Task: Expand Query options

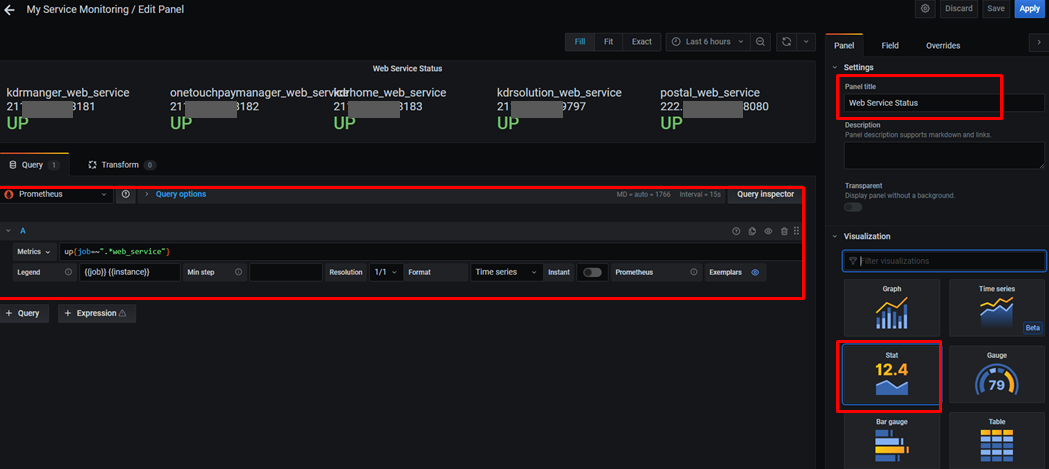Action: [x=181, y=194]
